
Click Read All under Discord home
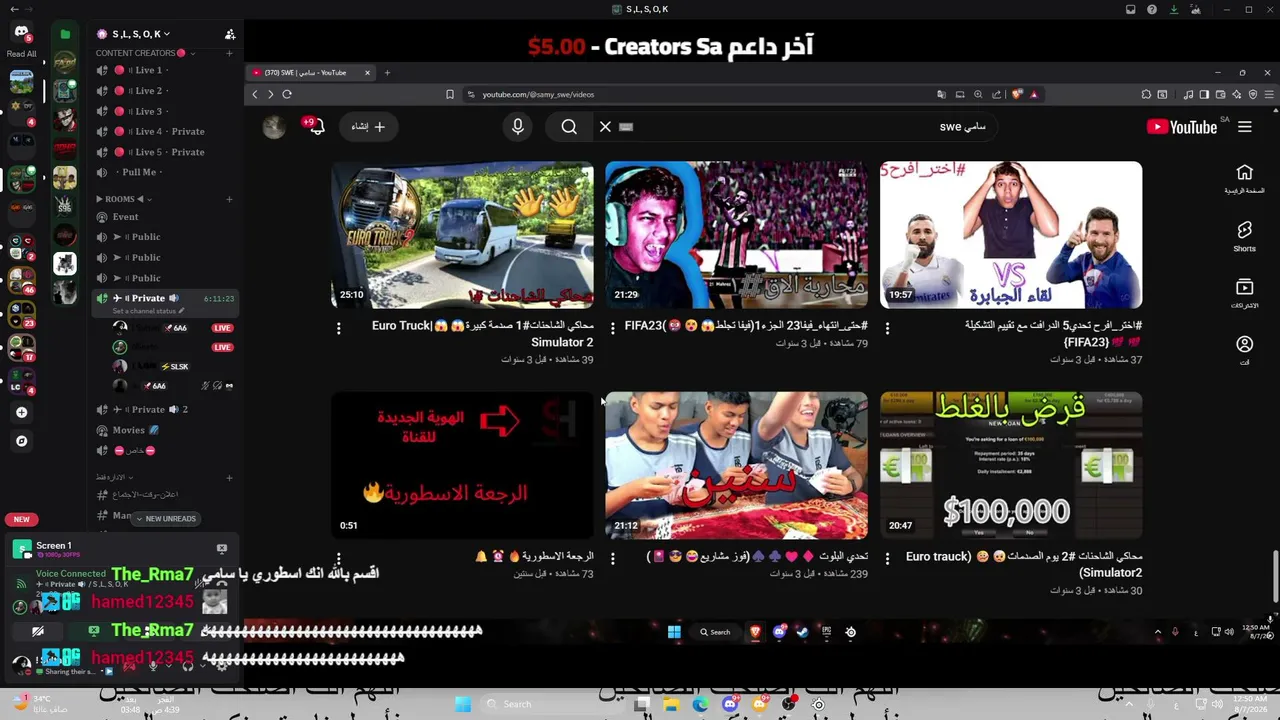tap(21, 54)
